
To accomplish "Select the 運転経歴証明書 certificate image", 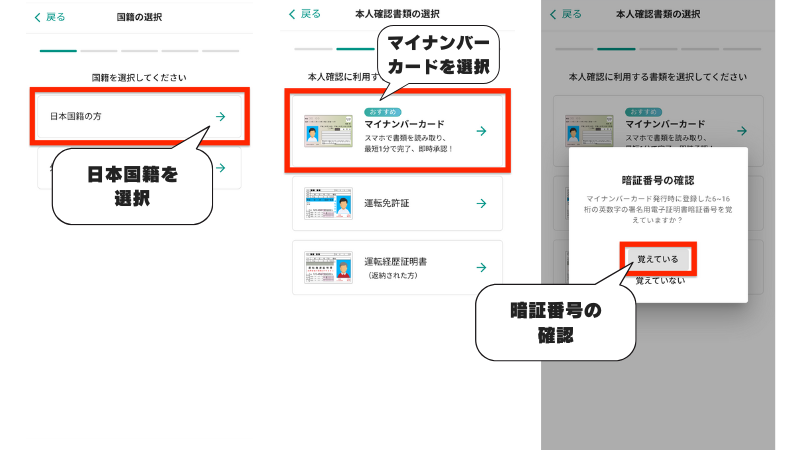I will [329, 267].
